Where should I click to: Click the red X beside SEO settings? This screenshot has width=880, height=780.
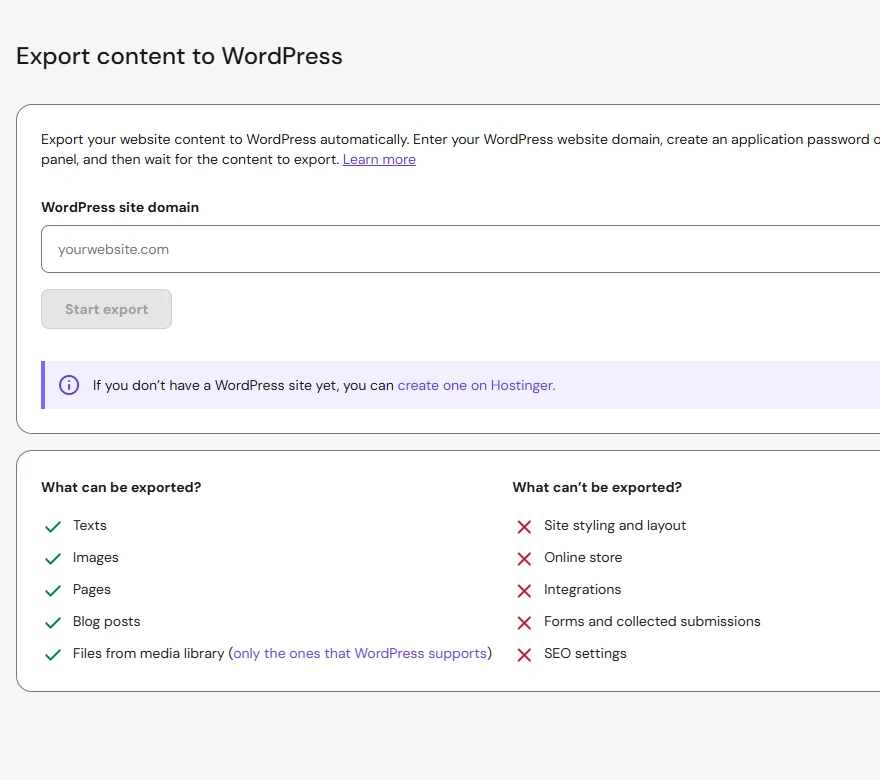(524, 654)
